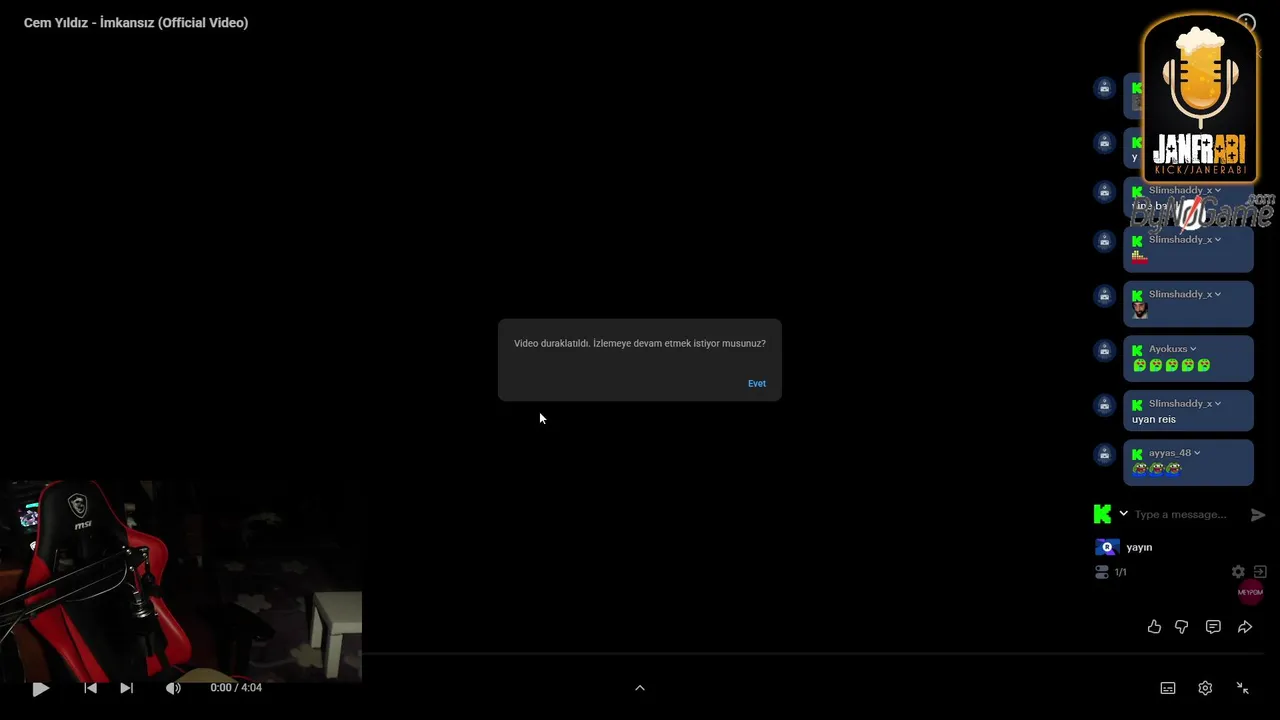The height and width of the screenshot is (720, 1280).
Task: Open the comments icon
Action: [1213, 627]
